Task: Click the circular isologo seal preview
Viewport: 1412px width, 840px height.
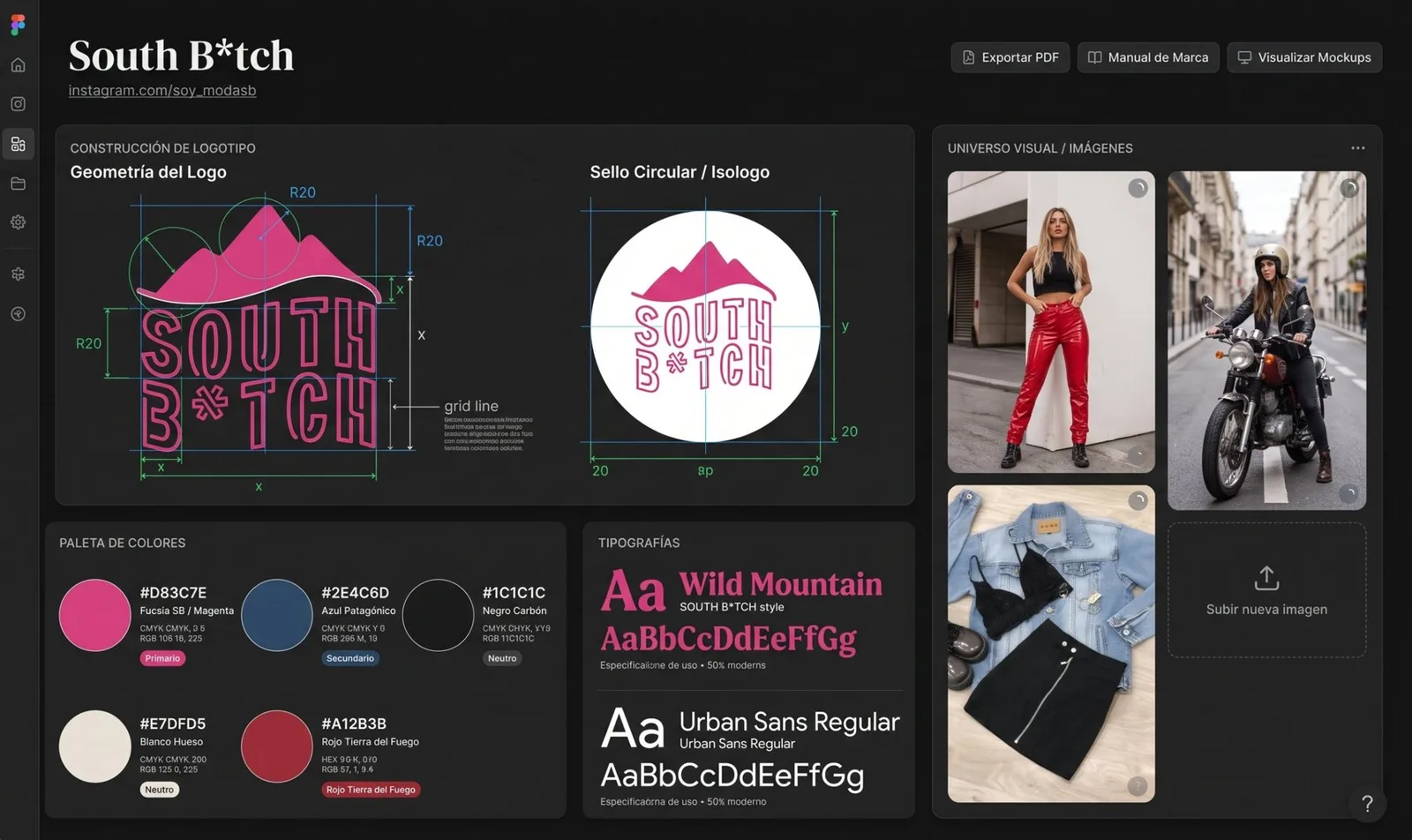Action: click(705, 326)
